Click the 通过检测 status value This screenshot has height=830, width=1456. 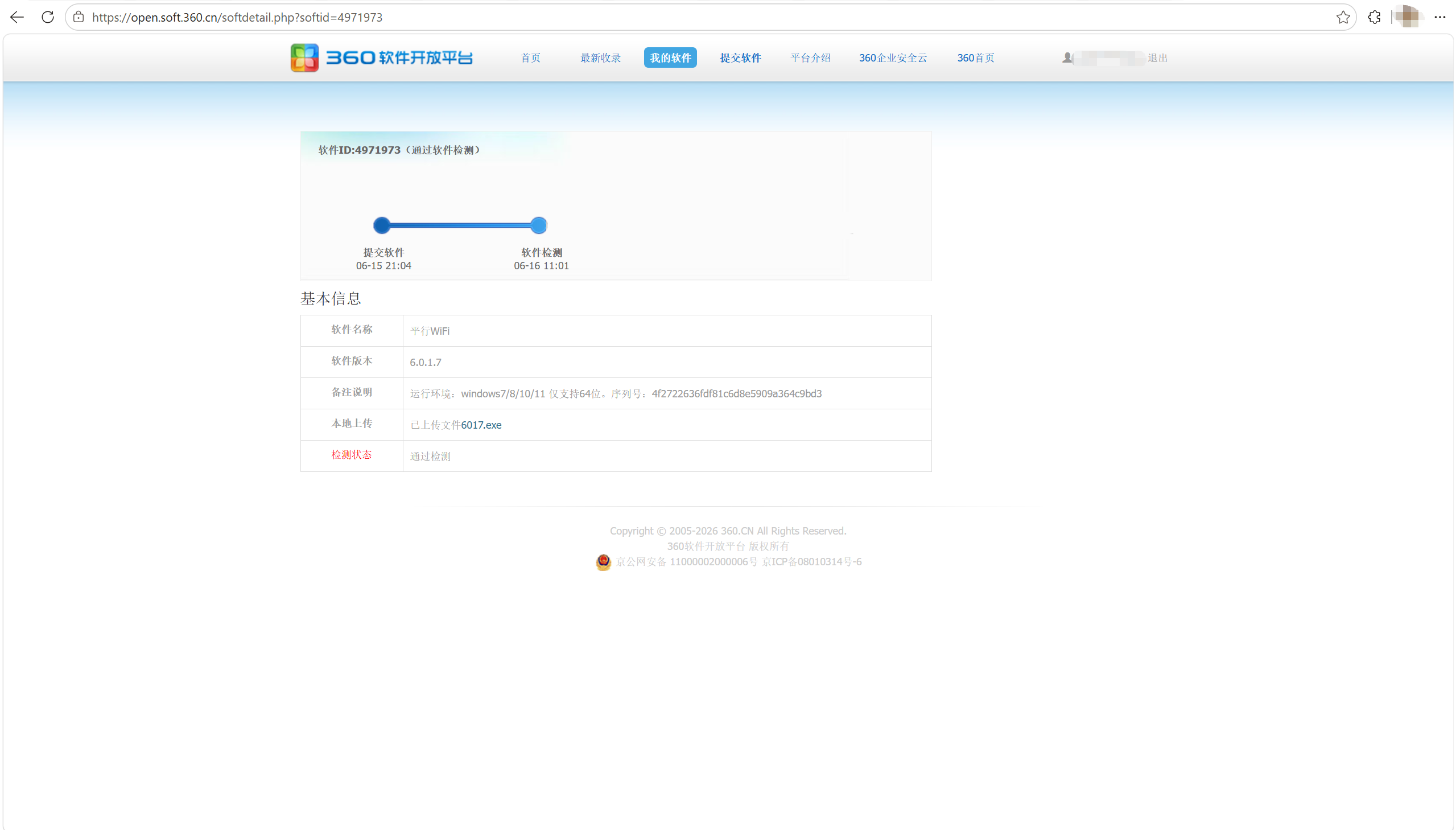click(x=430, y=456)
